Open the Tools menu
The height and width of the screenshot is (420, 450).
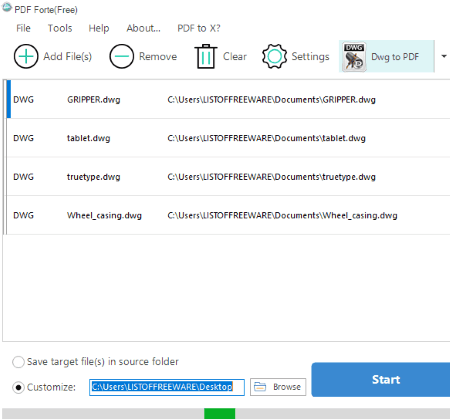point(60,28)
